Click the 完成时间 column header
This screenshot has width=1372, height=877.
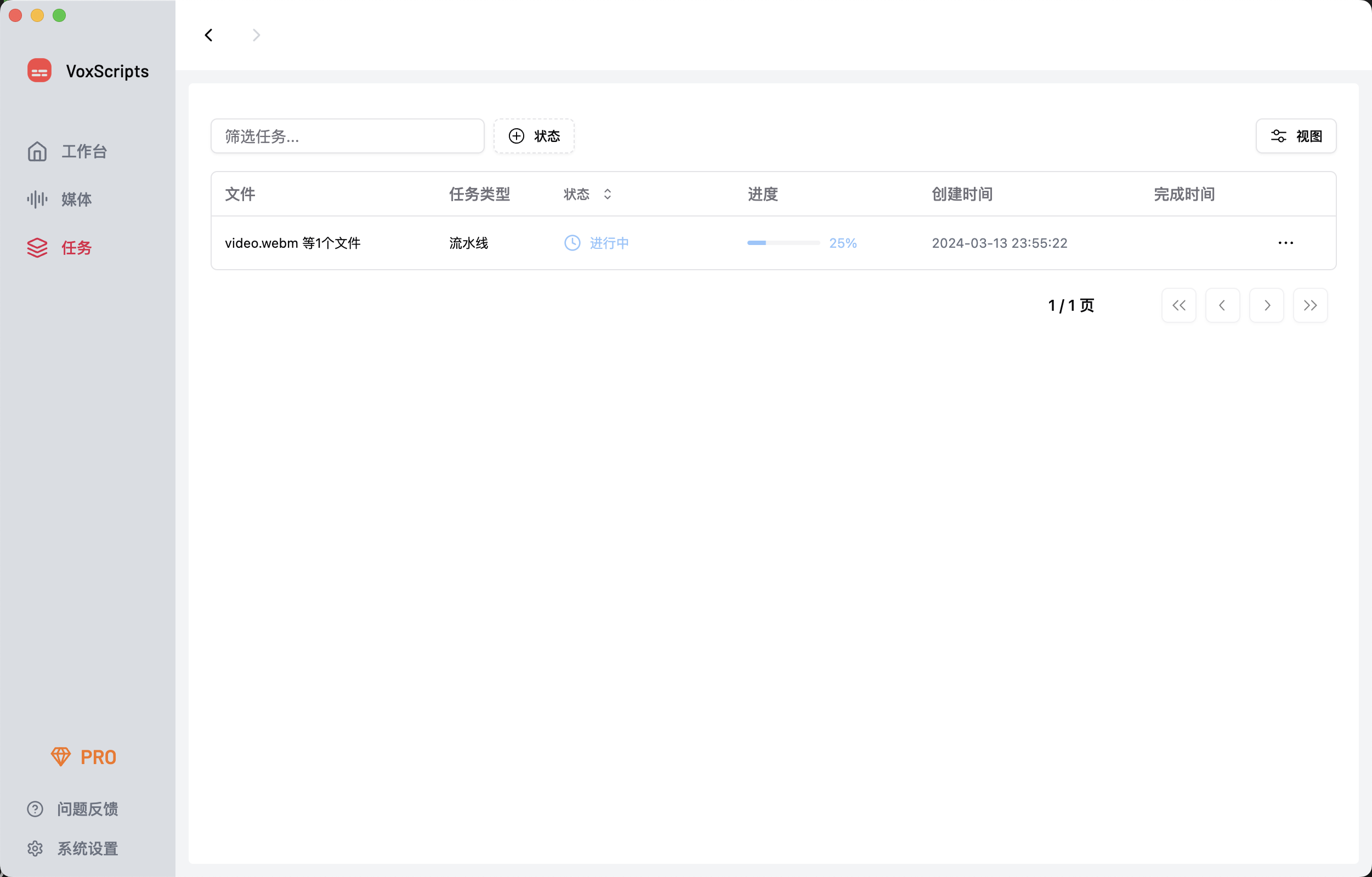(1184, 194)
